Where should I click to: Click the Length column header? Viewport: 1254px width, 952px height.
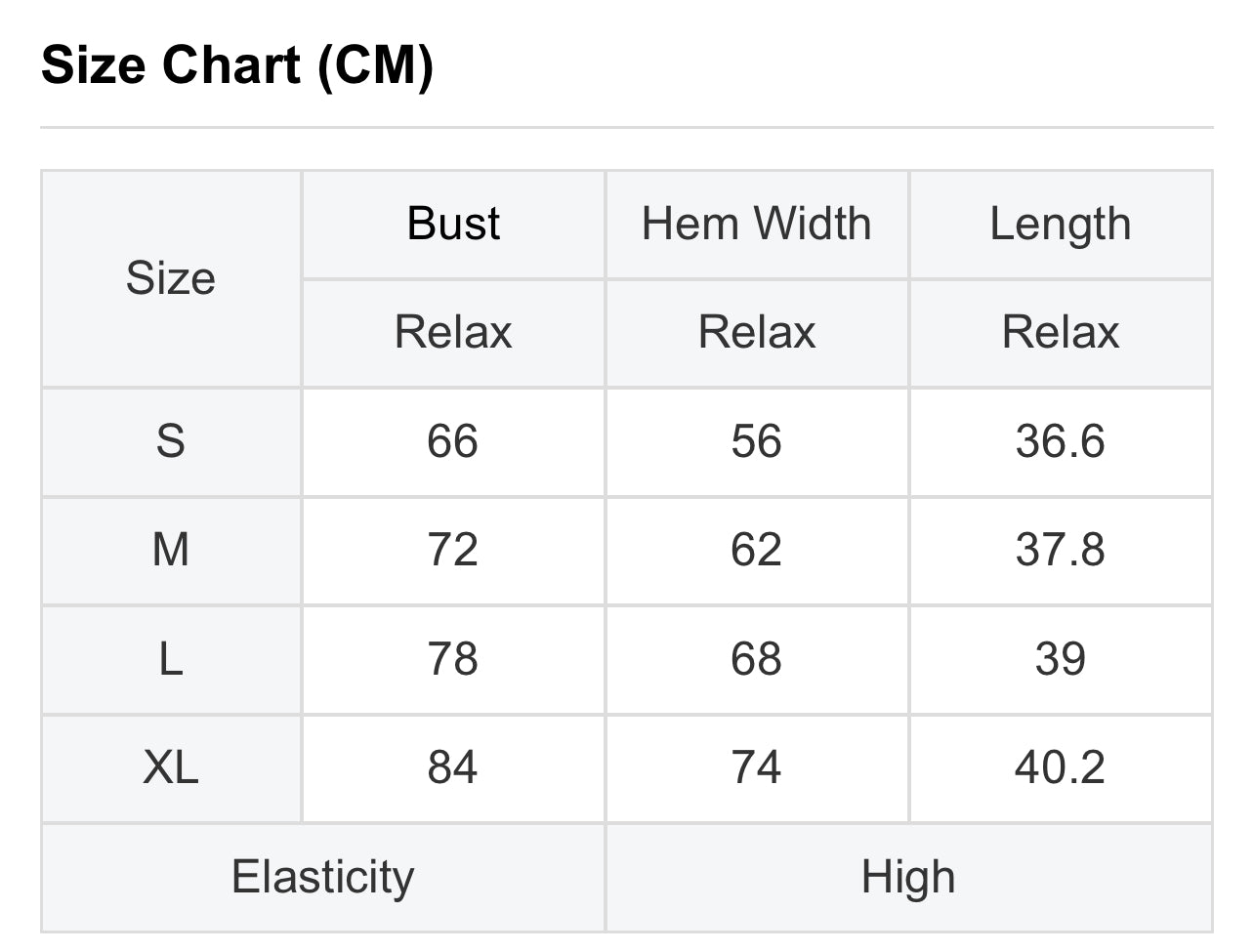1060,224
